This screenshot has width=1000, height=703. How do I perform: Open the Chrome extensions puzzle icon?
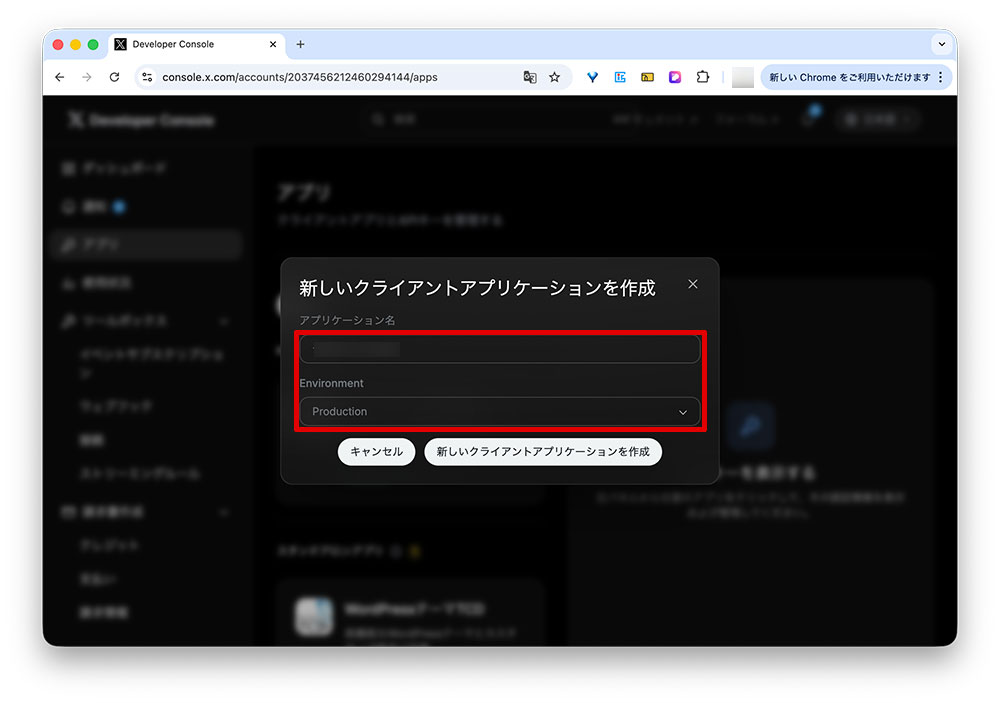pos(703,77)
